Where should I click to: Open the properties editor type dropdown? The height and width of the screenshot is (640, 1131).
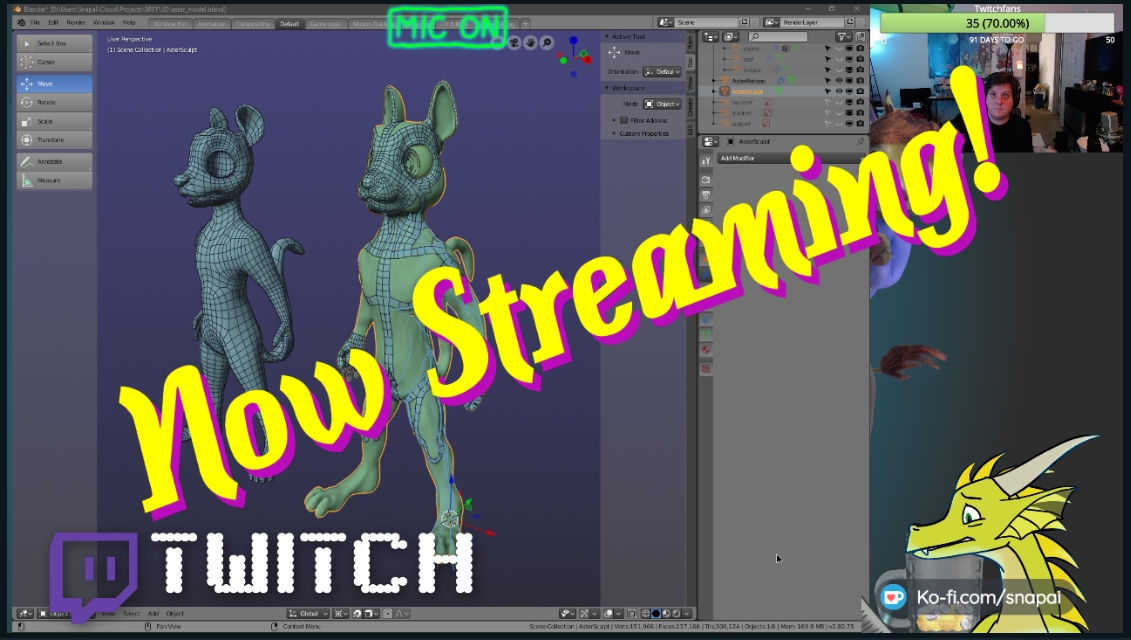point(710,141)
